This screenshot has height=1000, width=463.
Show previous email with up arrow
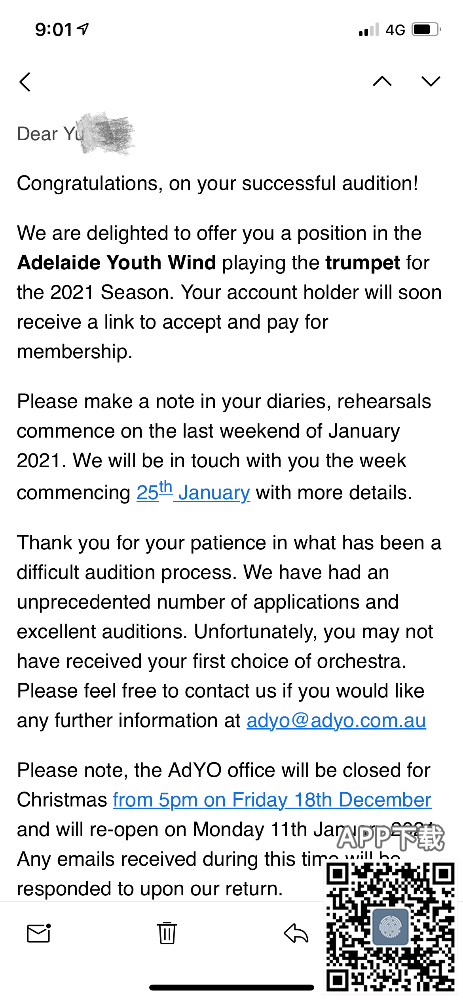click(382, 81)
